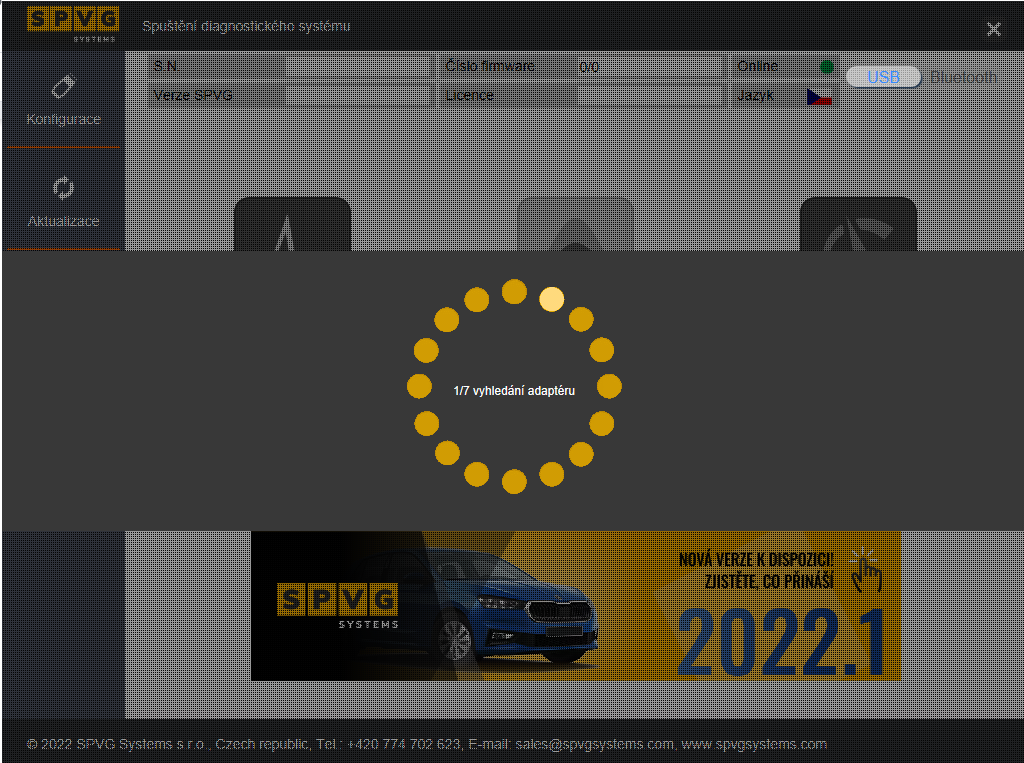Click the Jazyk label

click(756, 95)
